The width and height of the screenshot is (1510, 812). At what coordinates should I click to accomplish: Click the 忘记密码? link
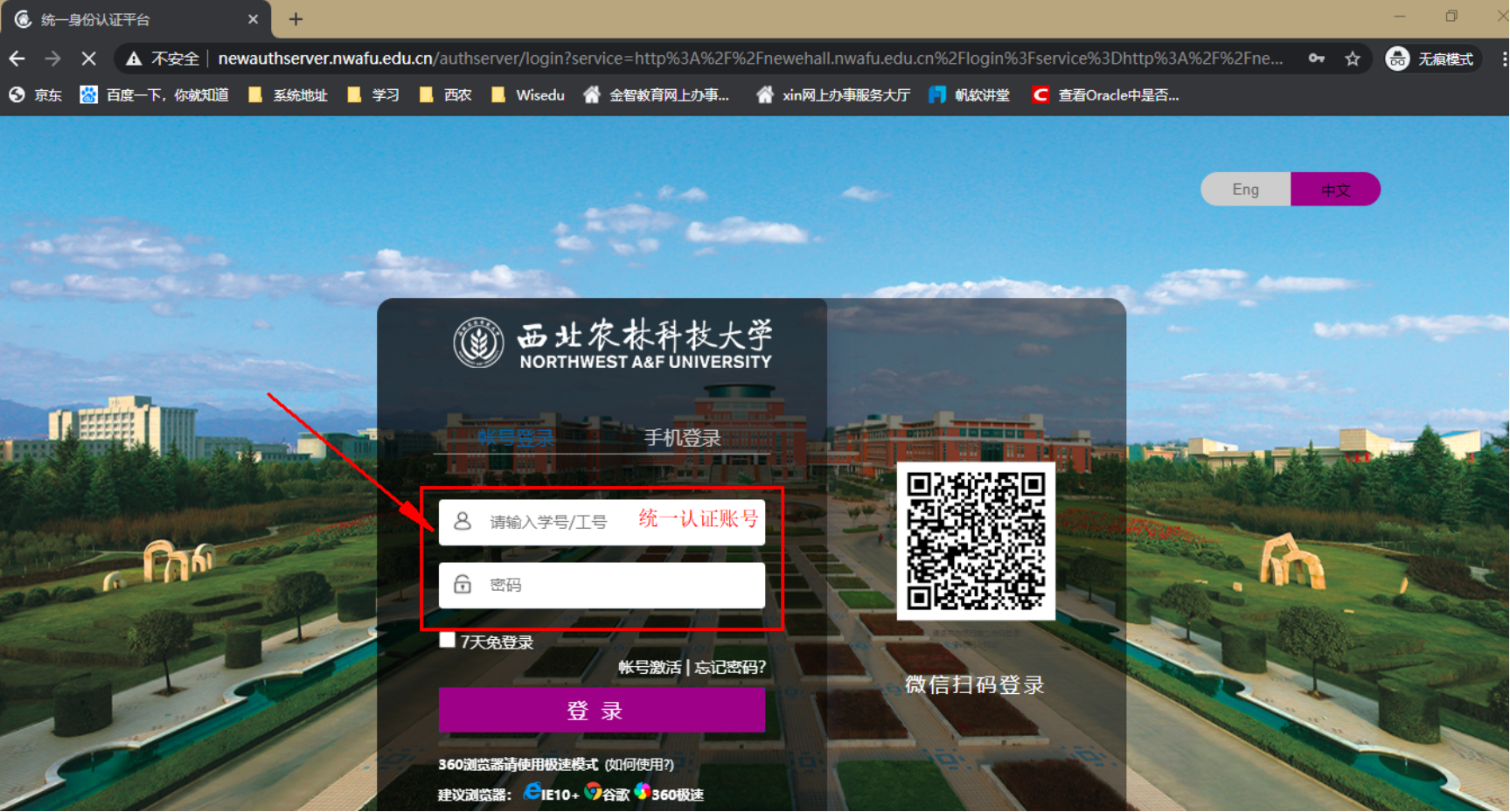point(730,667)
